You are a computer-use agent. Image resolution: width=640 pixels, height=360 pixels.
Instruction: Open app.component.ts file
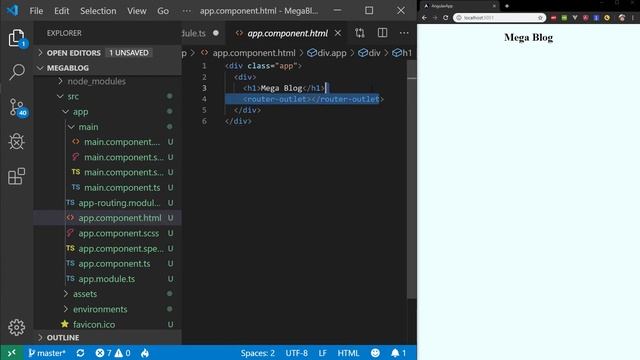114,264
